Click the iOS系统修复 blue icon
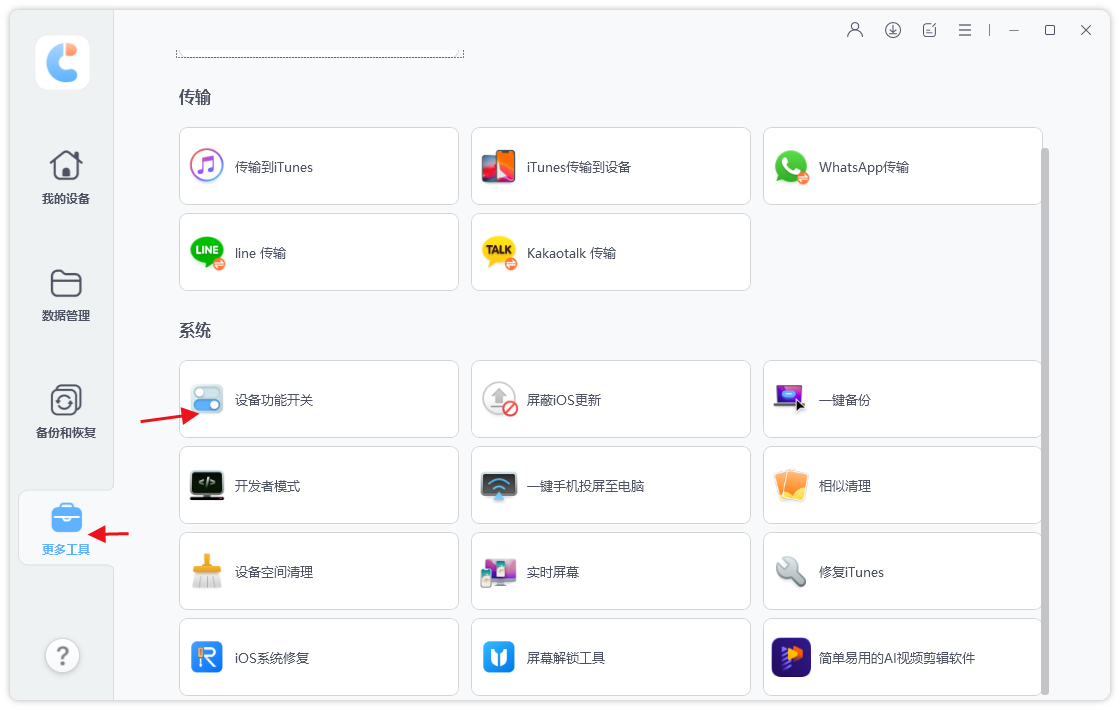This screenshot has height=710, width=1120. click(207, 657)
